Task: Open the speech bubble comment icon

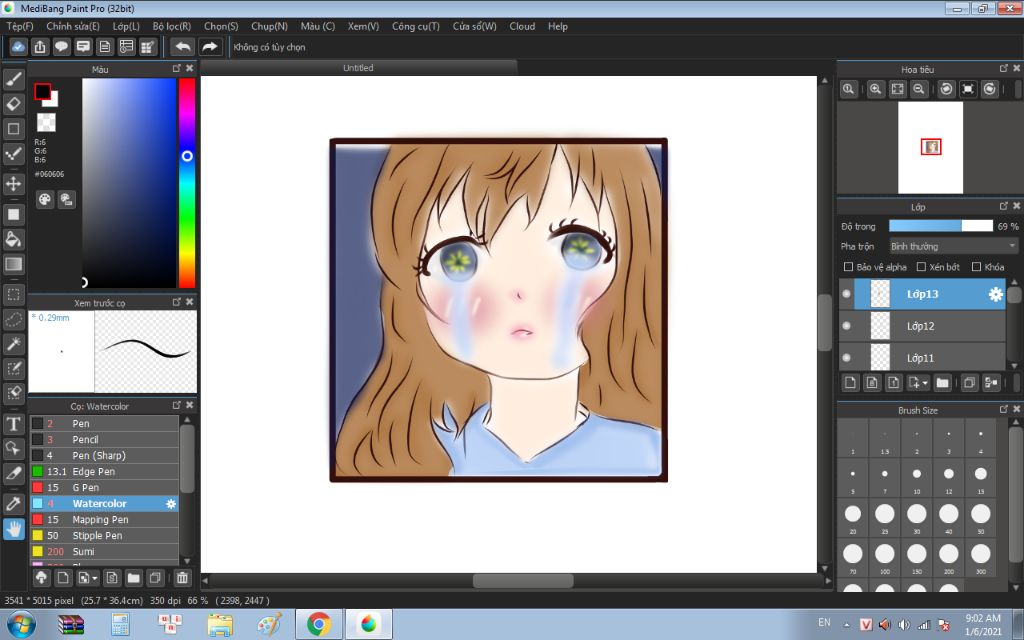Action: pos(61,47)
